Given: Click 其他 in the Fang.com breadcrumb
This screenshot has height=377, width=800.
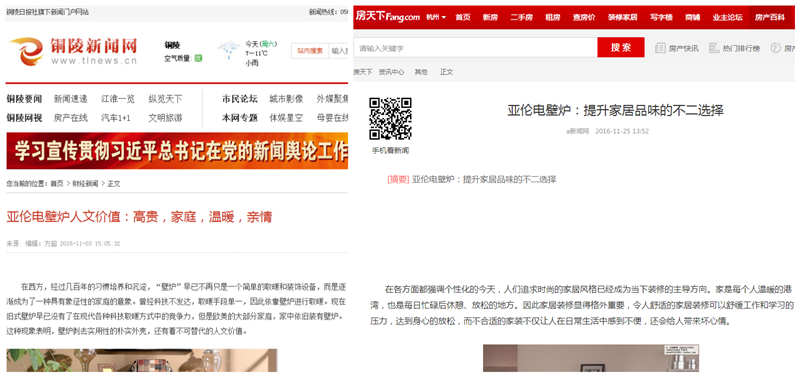Looking at the screenshot, I should pyautogui.click(x=421, y=72).
